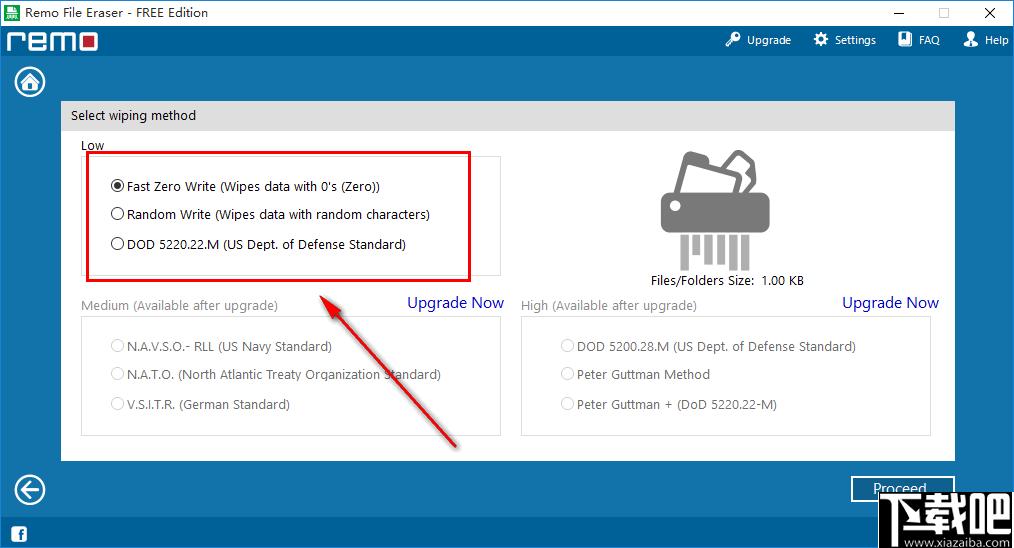Click the Low group label

point(92,146)
